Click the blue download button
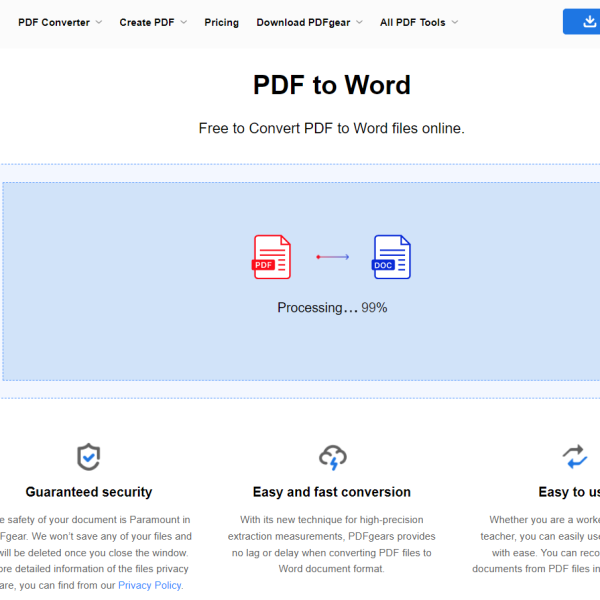 [582, 22]
